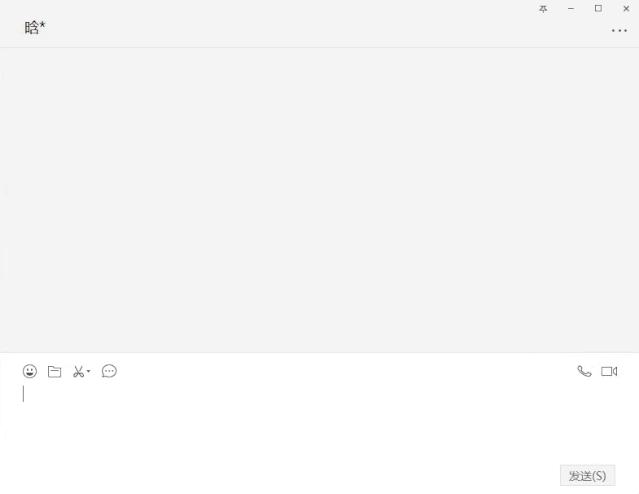Minimize the chat window
The image size is (639, 494).
571,9
